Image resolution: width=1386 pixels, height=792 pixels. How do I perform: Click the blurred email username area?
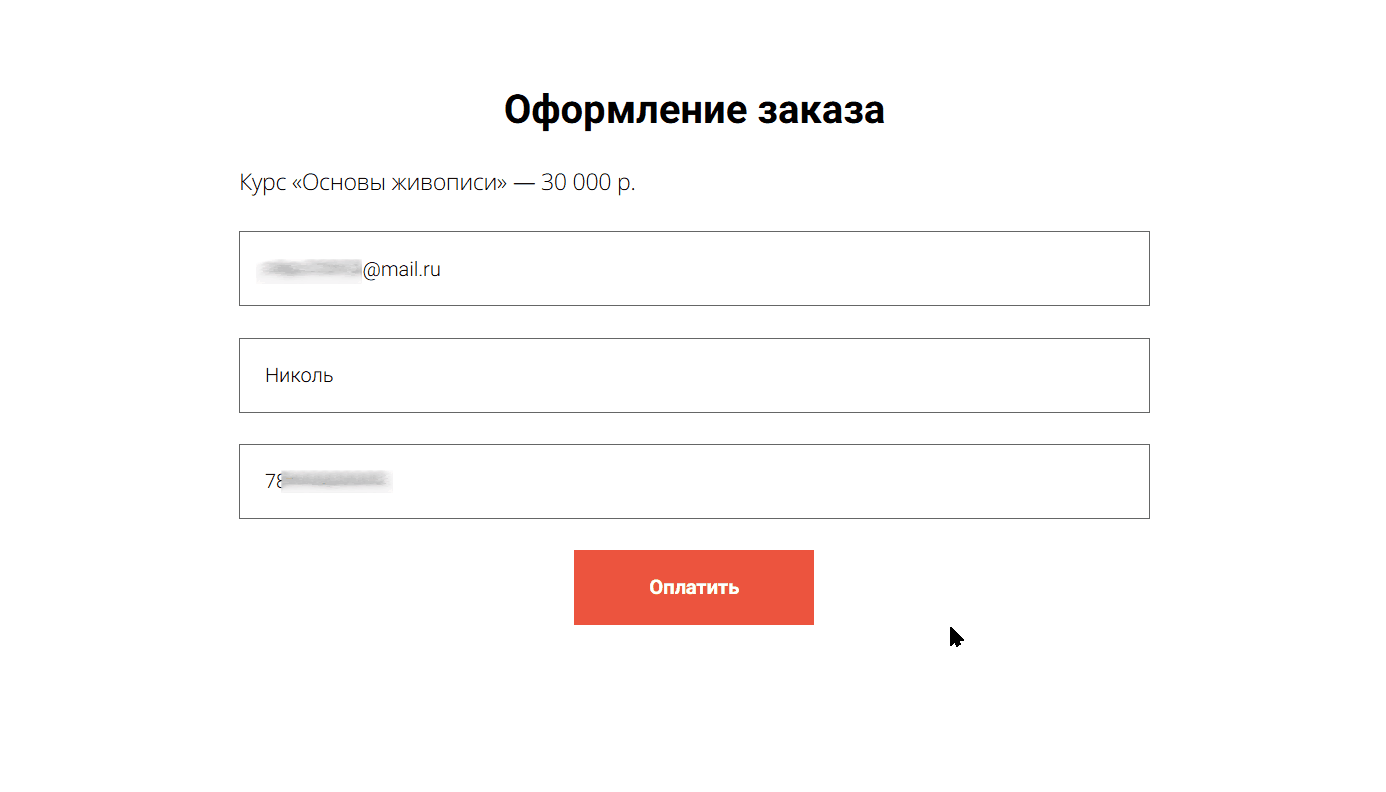[310, 268]
